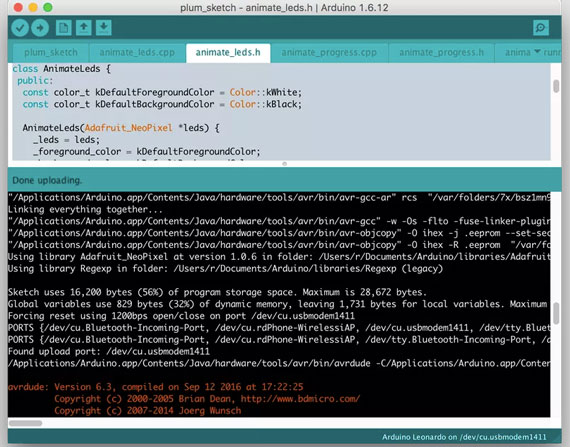This screenshot has height=447, width=570.
Task: Click the editor-console divider handle dot
Action: (285, 164)
